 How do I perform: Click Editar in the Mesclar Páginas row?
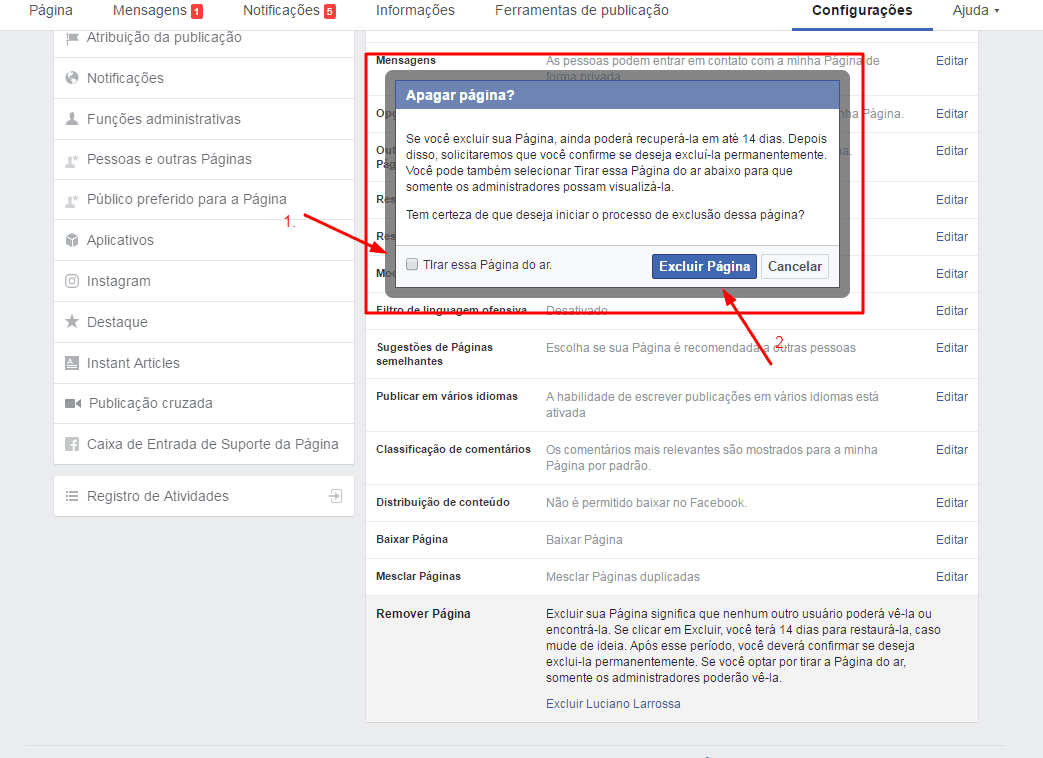(x=952, y=577)
